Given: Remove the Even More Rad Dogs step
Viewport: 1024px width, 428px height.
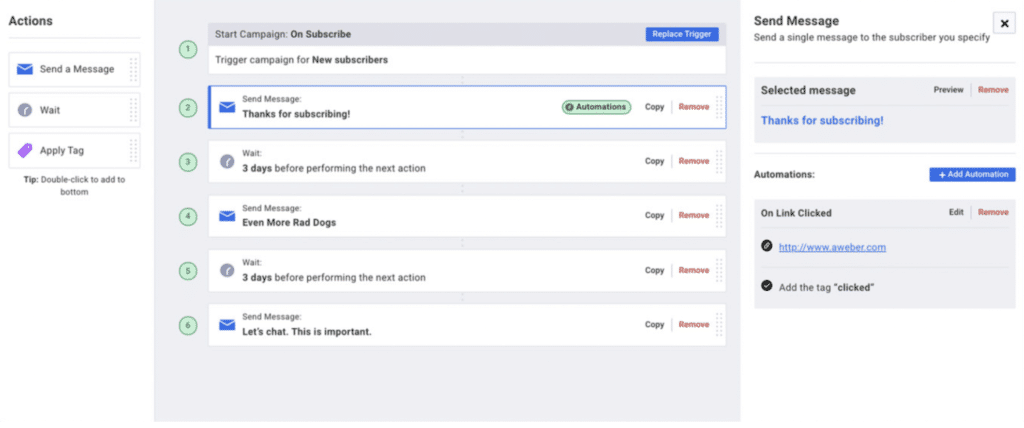Looking at the screenshot, I should (694, 215).
